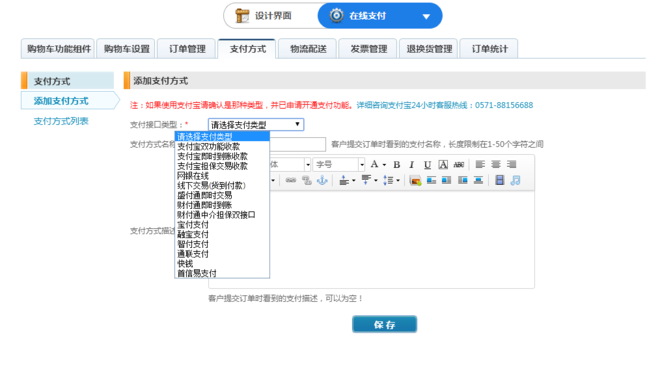660x376 pixels.
Task: Open dropdown arrow left of link icon
Action: point(273,181)
